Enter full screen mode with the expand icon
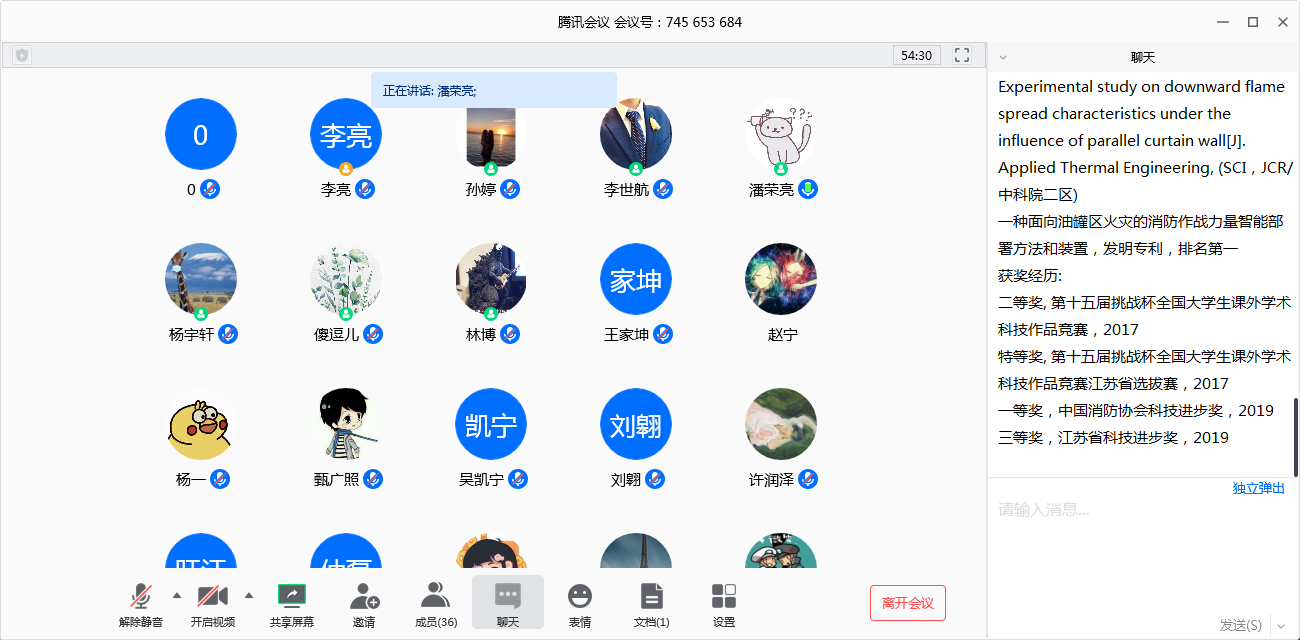 coord(962,56)
